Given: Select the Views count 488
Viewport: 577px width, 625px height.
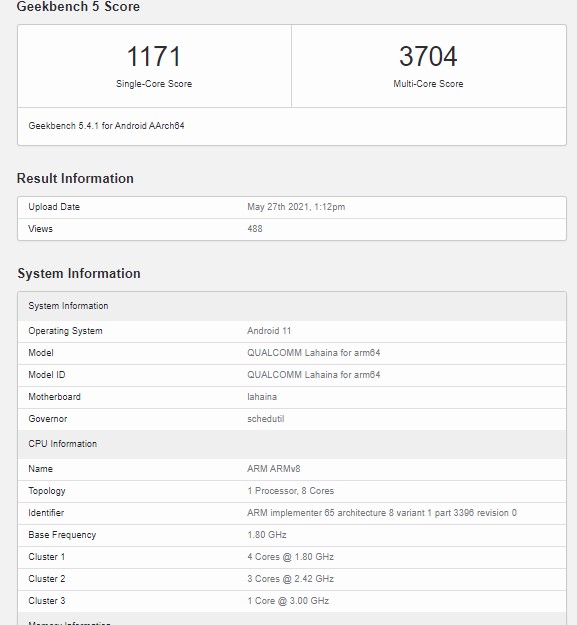Looking at the screenshot, I should pyautogui.click(x=255, y=229).
